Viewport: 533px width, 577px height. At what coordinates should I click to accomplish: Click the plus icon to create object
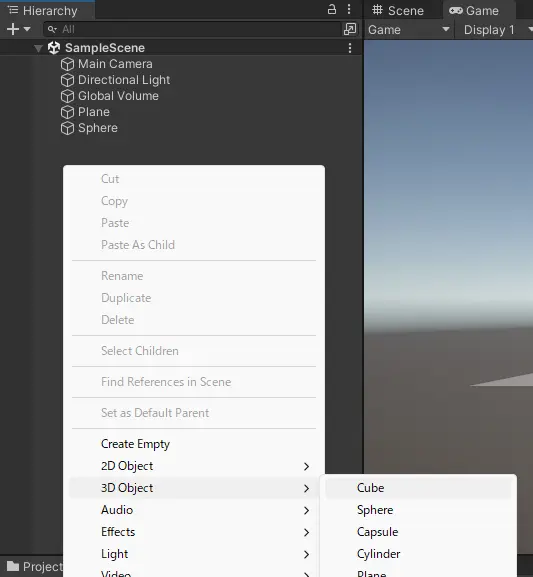(x=13, y=29)
